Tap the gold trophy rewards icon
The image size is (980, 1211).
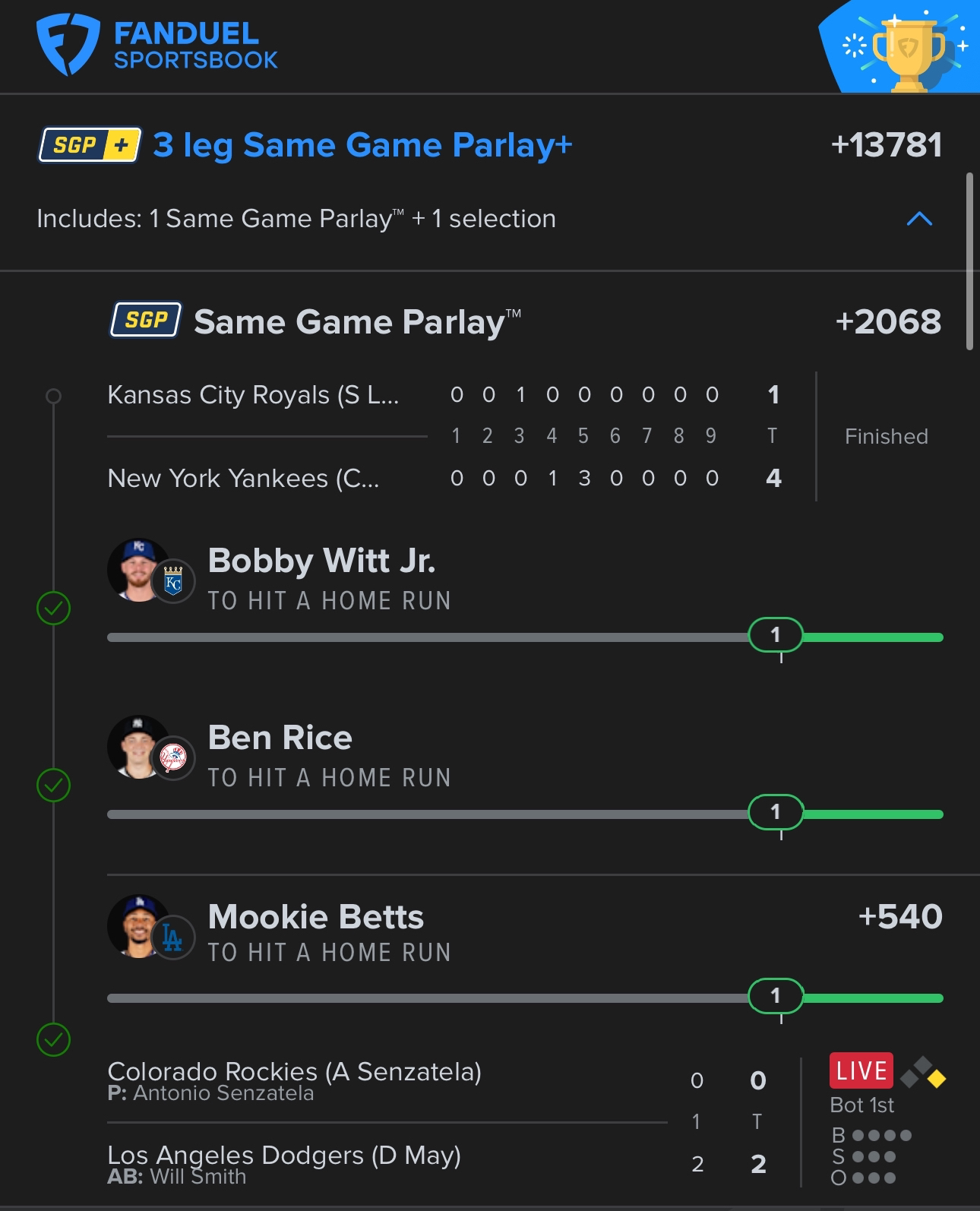[909, 50]
